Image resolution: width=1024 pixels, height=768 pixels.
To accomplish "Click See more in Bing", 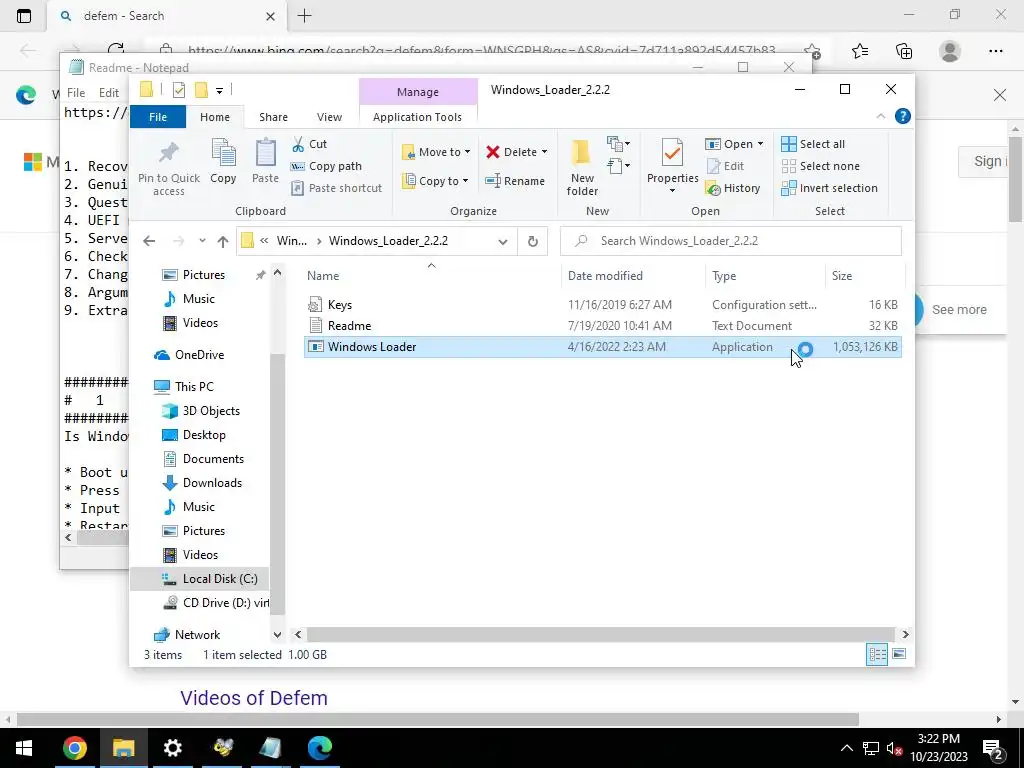I will point(959,310).
